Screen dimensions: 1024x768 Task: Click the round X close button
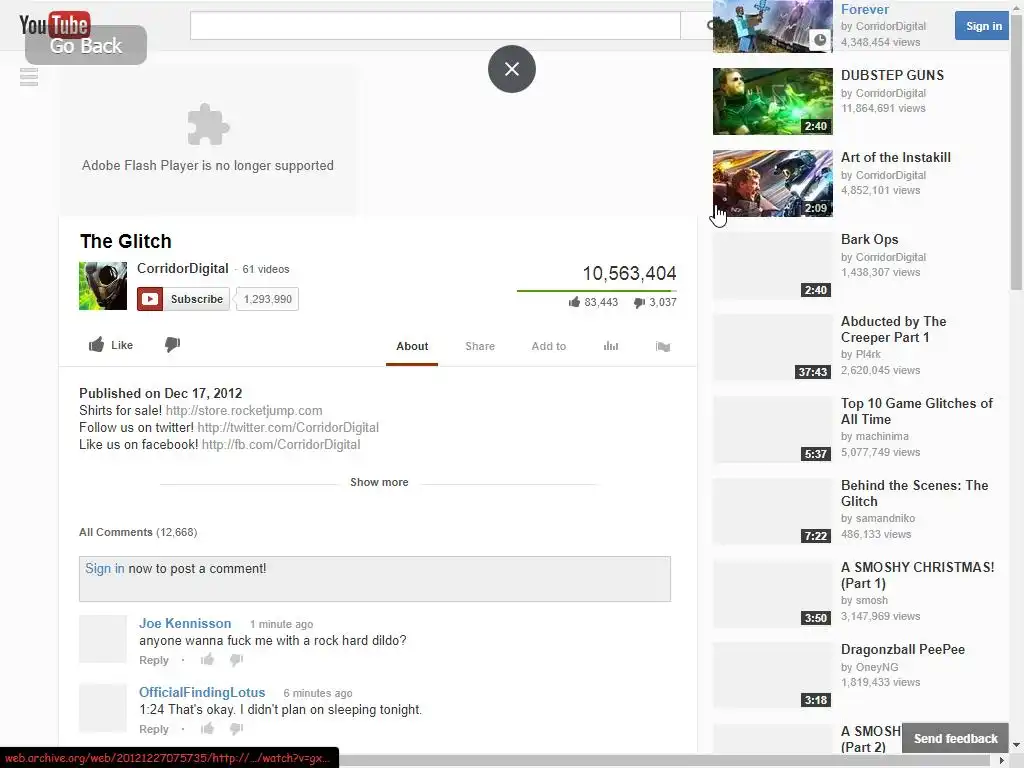511,69
